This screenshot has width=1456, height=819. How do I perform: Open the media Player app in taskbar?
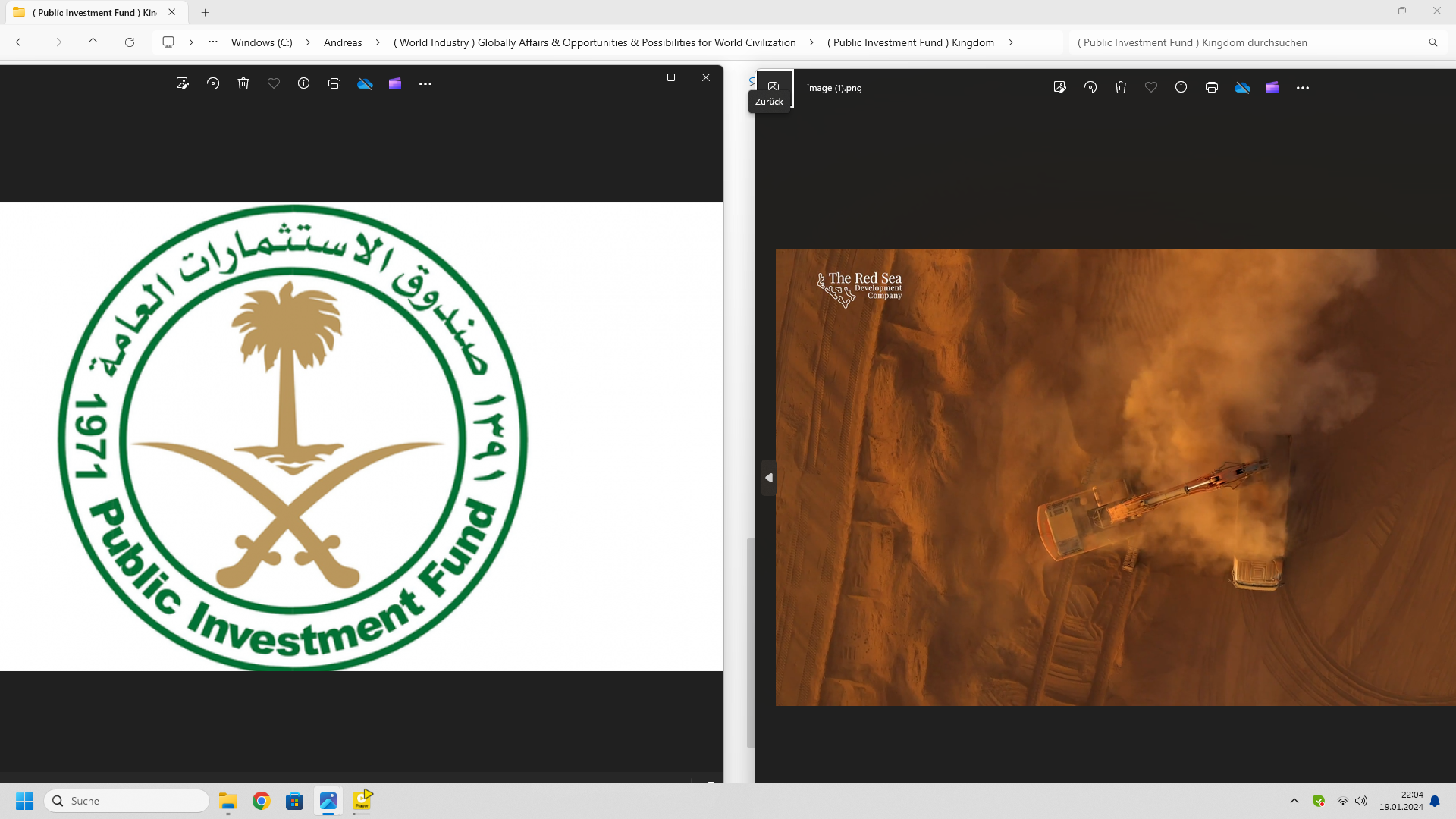click(362, 801)
